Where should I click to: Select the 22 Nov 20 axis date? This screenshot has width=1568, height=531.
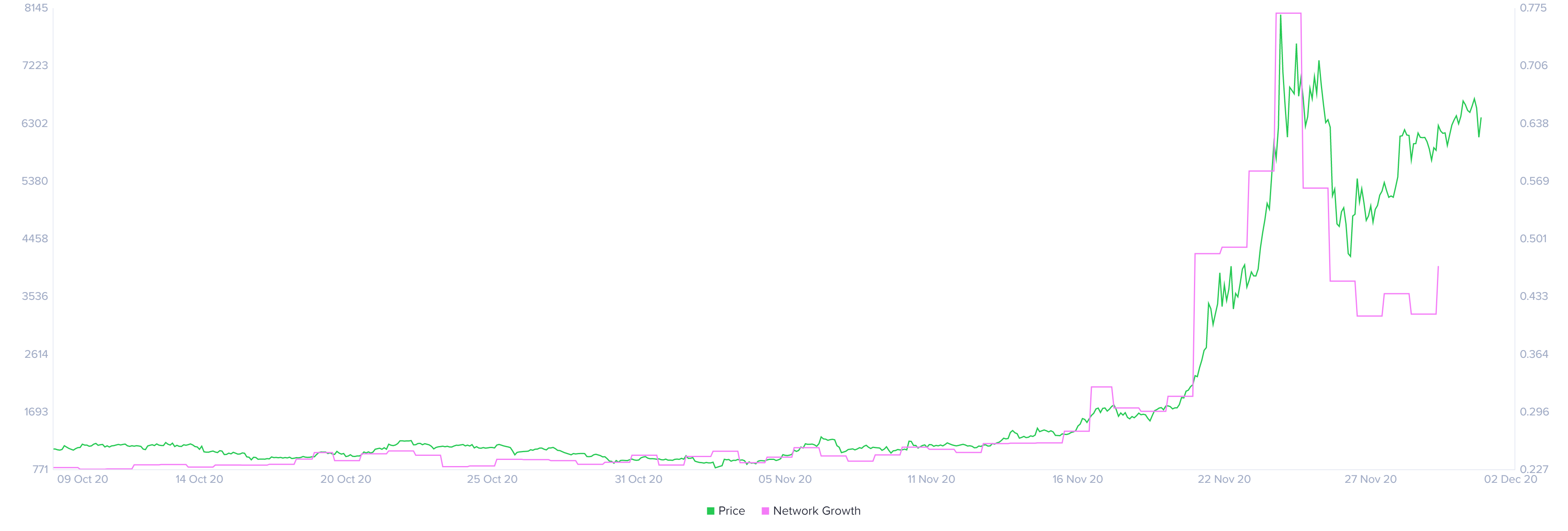[1224, 479]
